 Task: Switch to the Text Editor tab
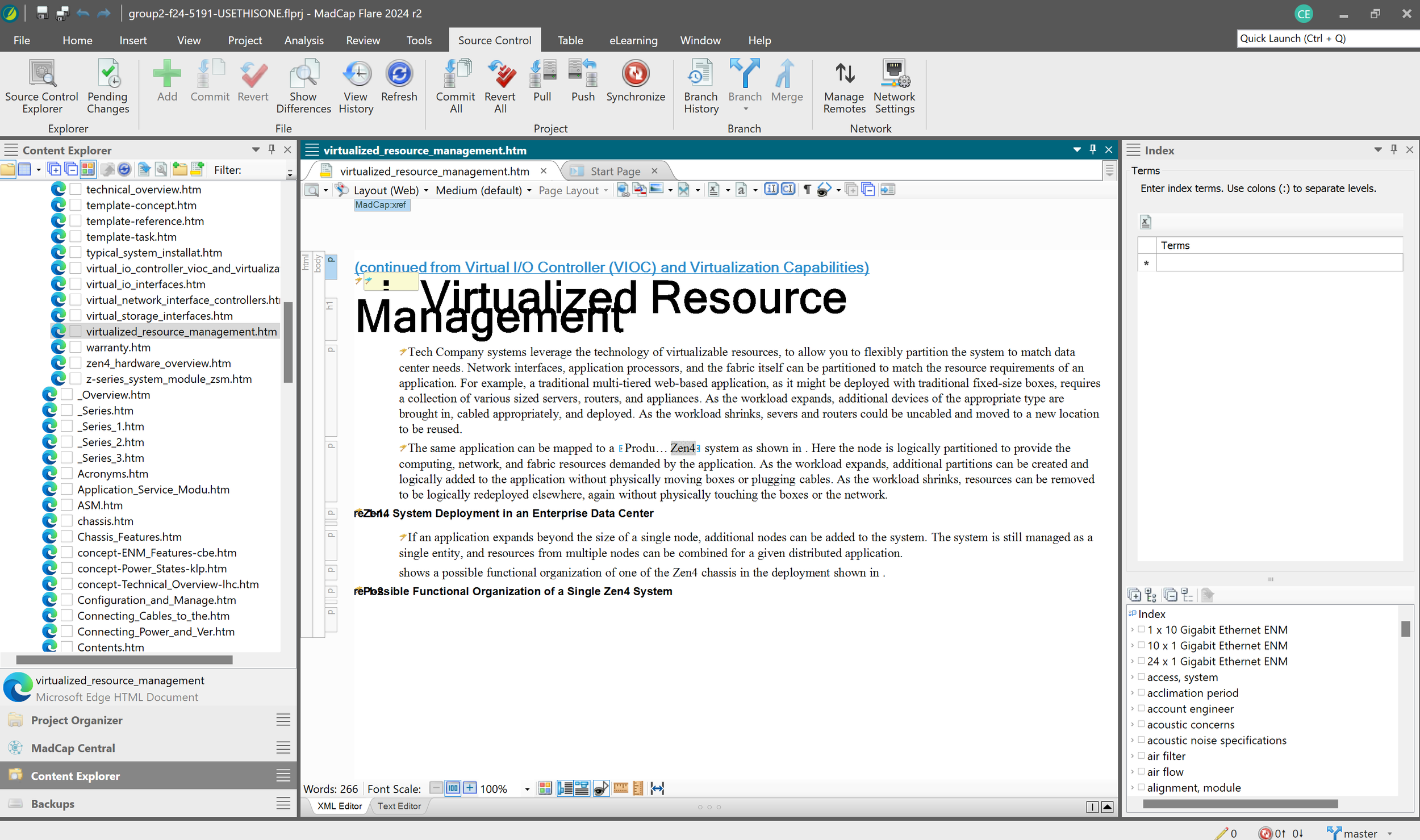click(399, 806)
